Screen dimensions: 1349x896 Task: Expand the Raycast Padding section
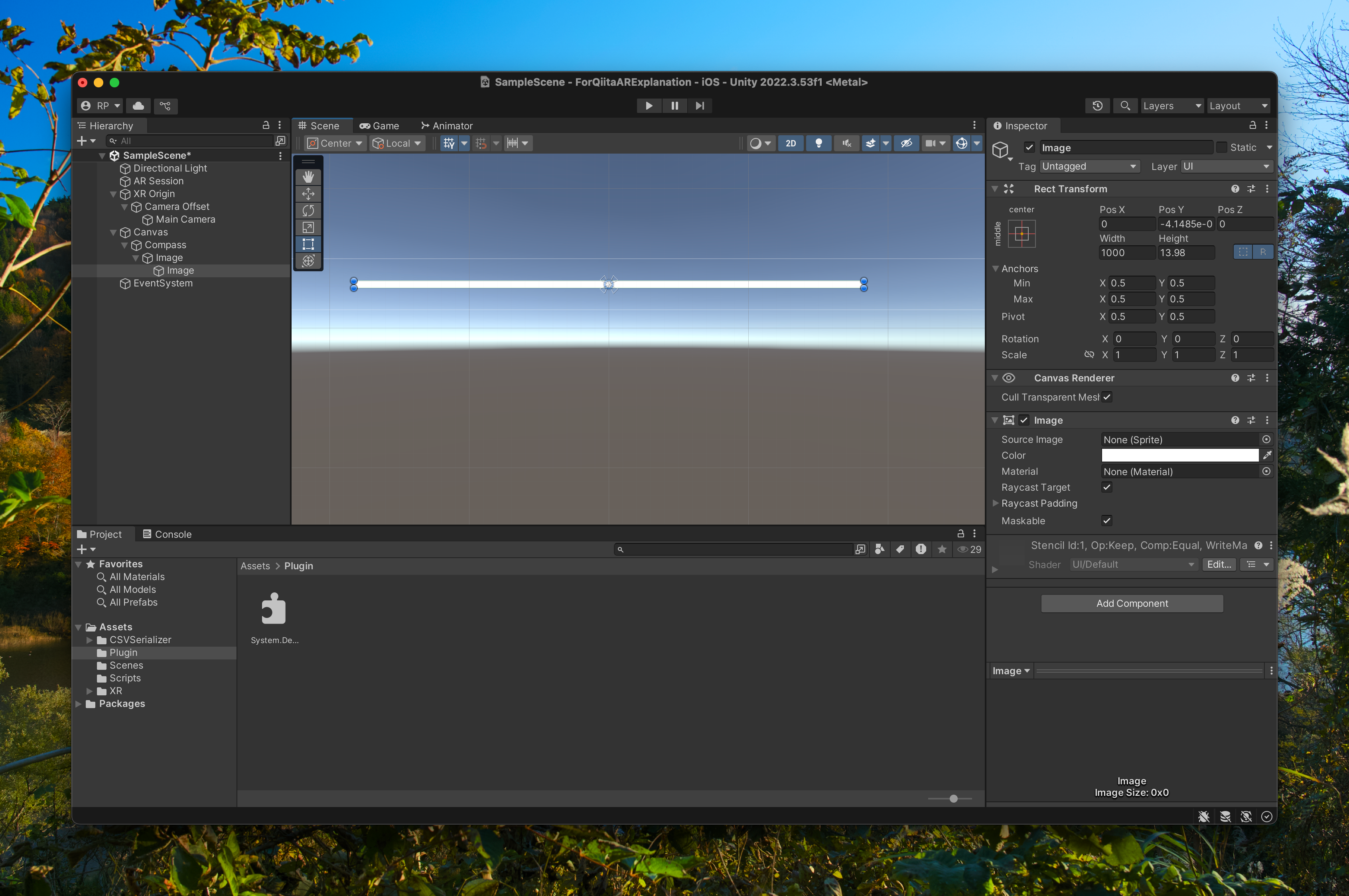(995, 503)
